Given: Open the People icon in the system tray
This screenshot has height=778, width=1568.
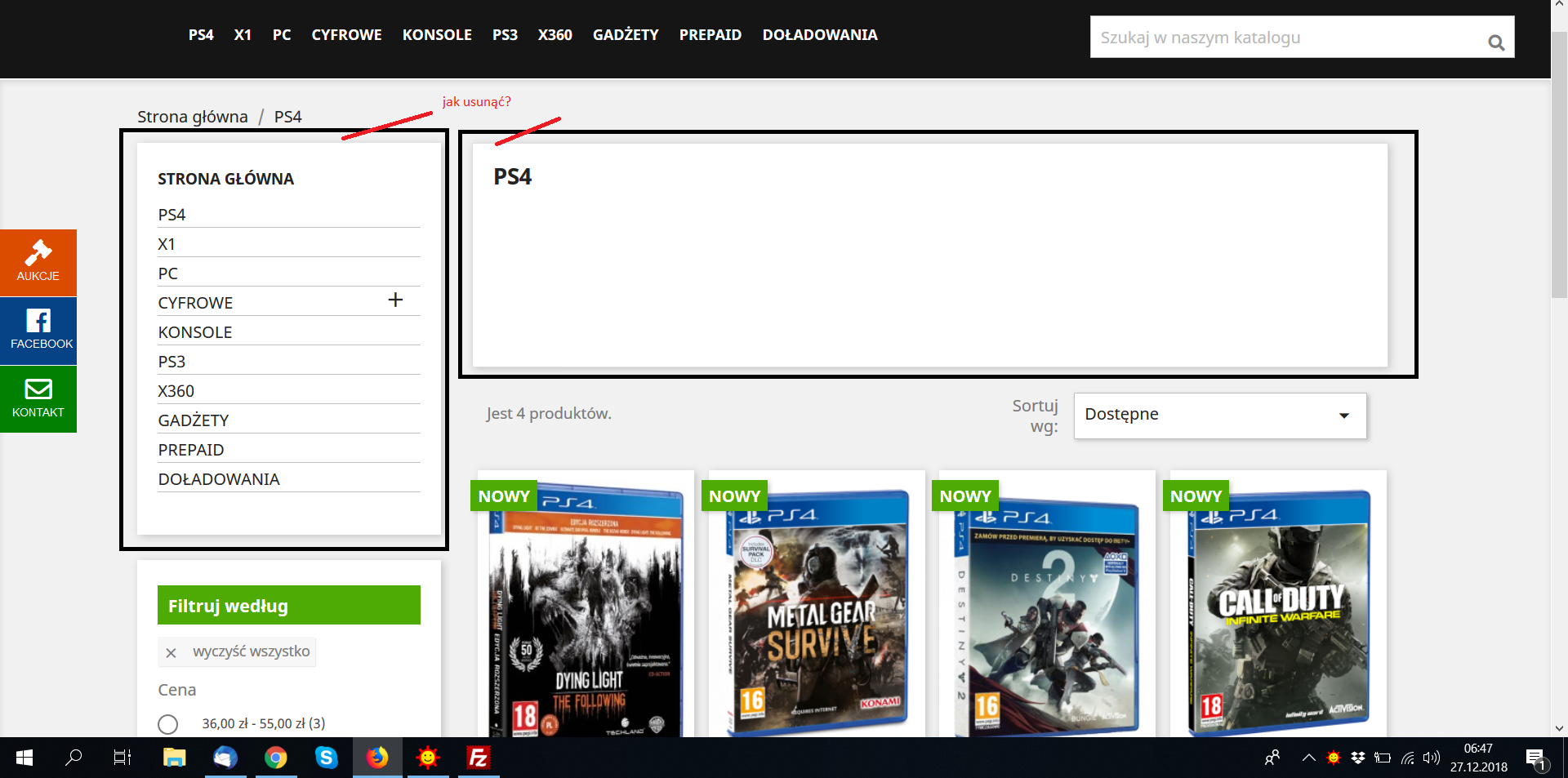Looking at the screenshot, I should [1272, 758].
